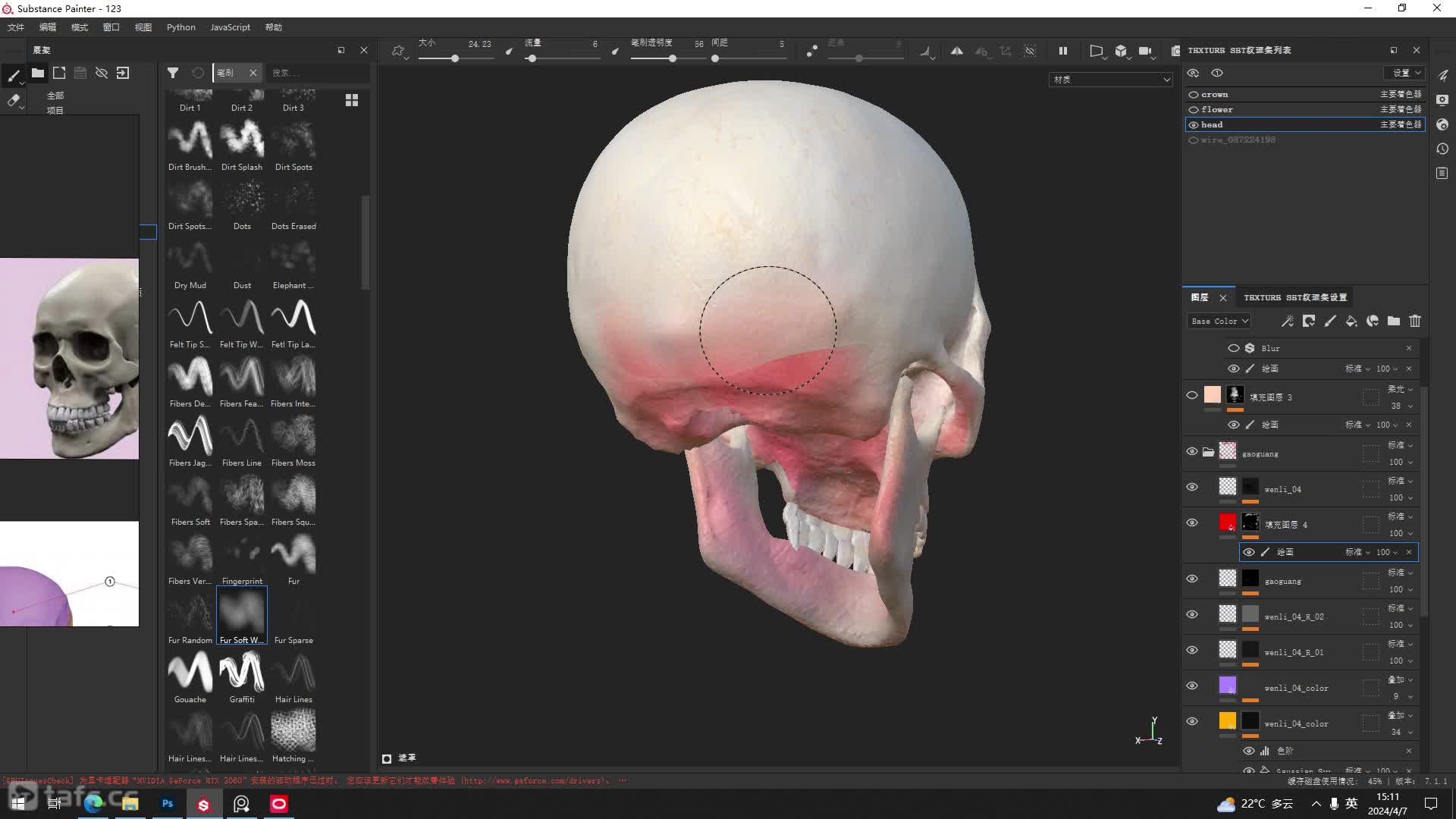Remove the 笔刷 filter tag
Image resolution: width=1456 pixels, height=819 pixels.
[x=253, y=73]
